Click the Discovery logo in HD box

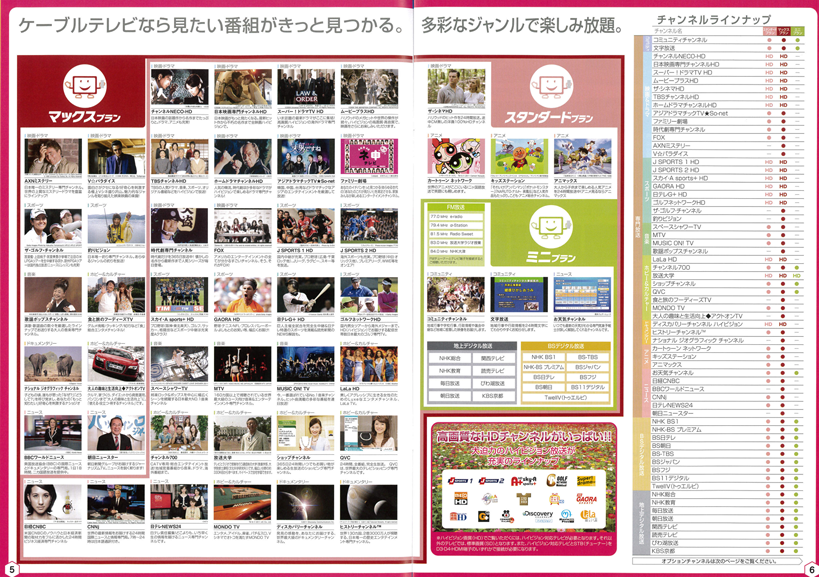coord(537,516)
